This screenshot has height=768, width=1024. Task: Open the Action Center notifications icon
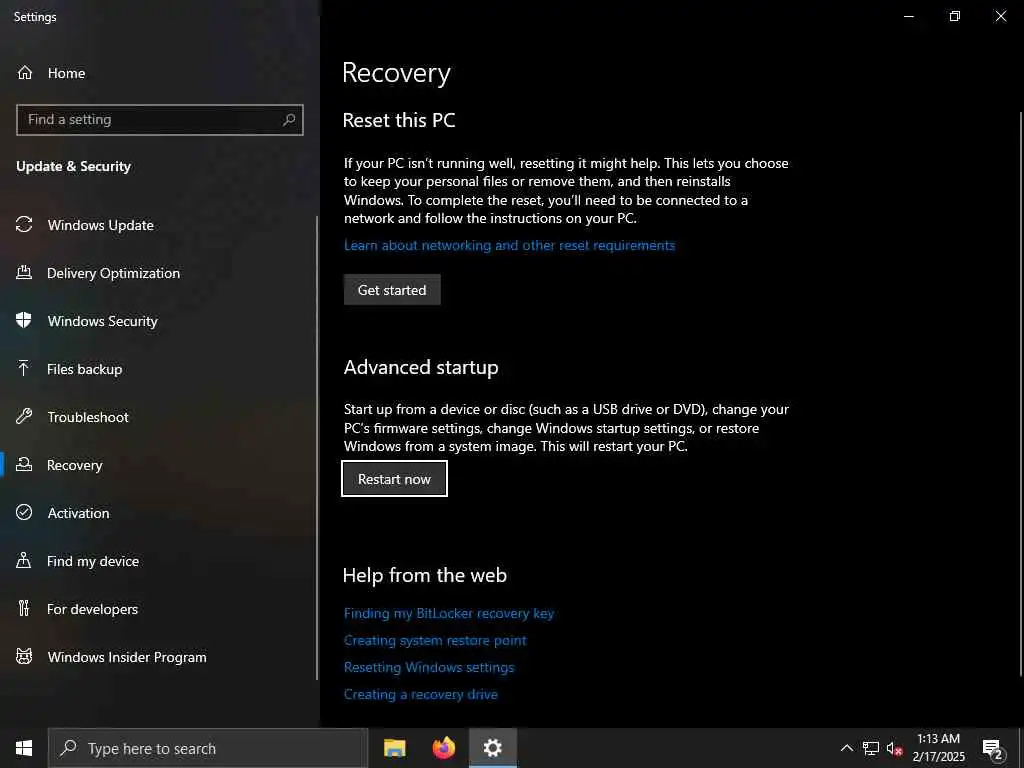coord(993,749)
